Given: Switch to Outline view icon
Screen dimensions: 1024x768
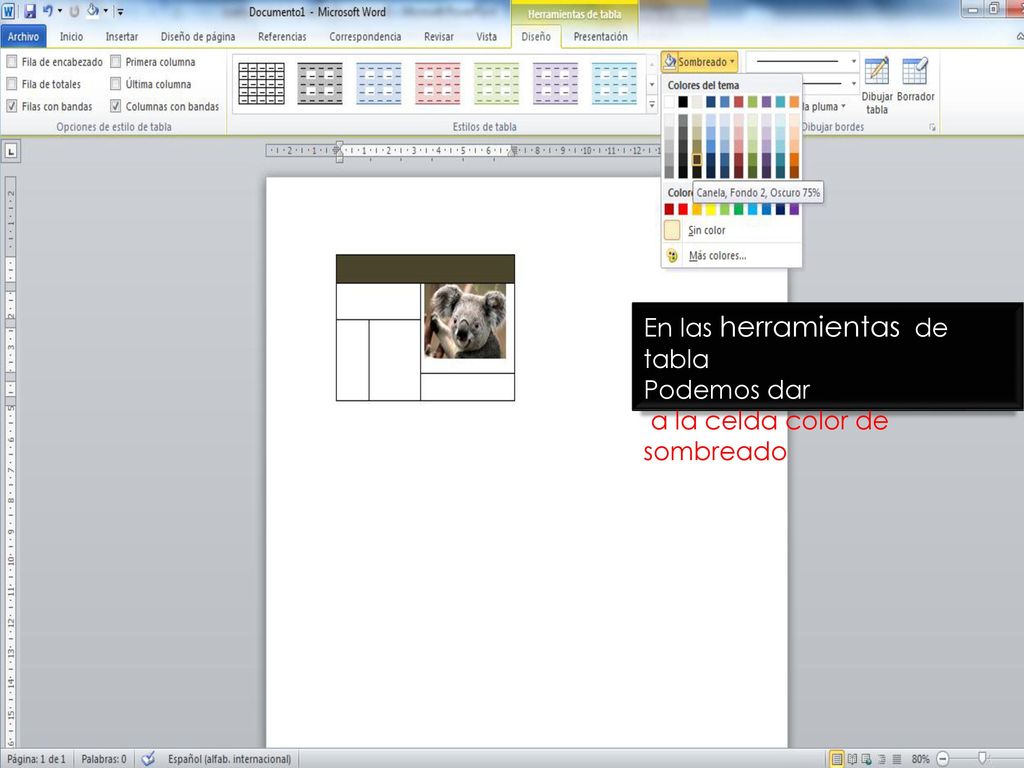Looking at the screenshot, I should tap(882, 759).
